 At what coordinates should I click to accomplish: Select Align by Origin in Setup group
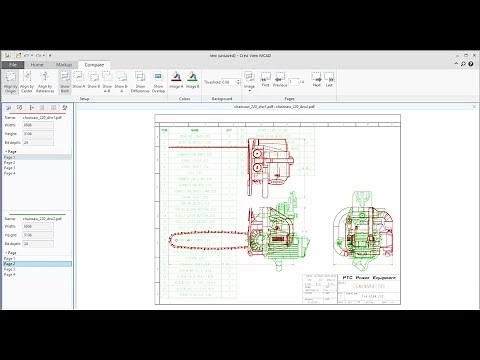click(x=10, y=82)
